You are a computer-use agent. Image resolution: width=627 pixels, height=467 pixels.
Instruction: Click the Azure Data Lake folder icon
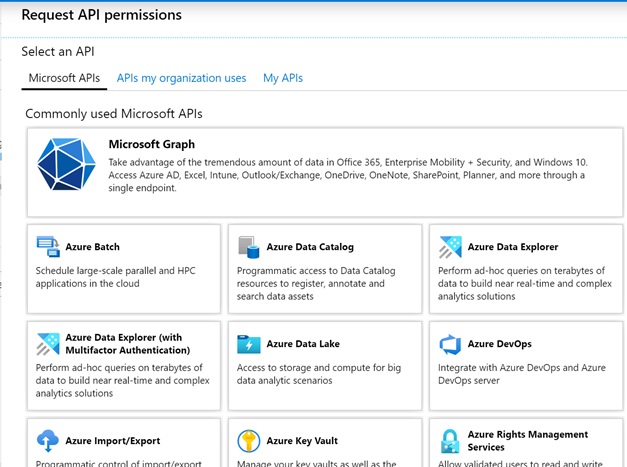249,344
